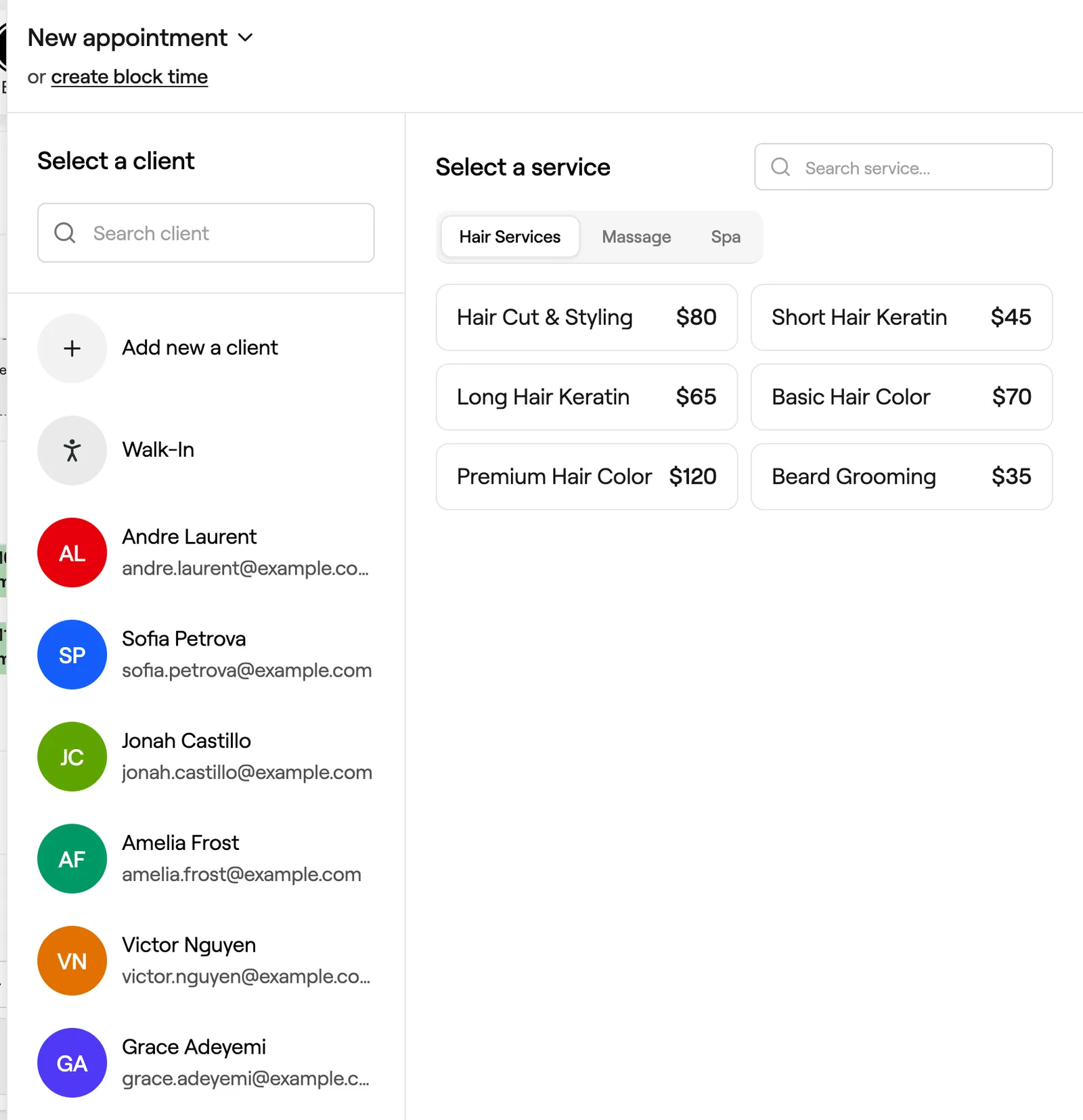This screenshot has height=1120, width=1083.
Task: Select the Basic Hair Color service
Action: [902, 397]
